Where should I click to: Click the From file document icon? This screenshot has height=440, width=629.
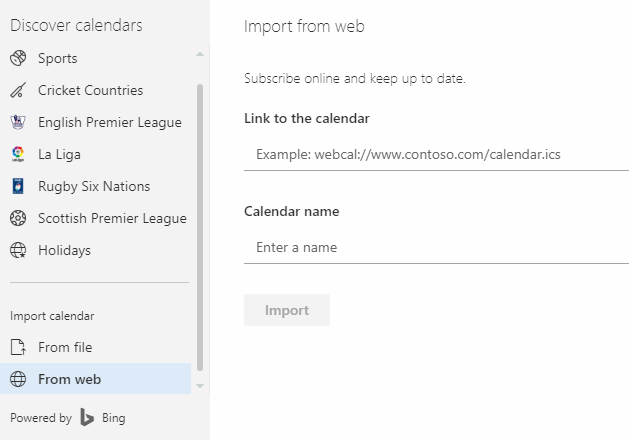[17, 347]
